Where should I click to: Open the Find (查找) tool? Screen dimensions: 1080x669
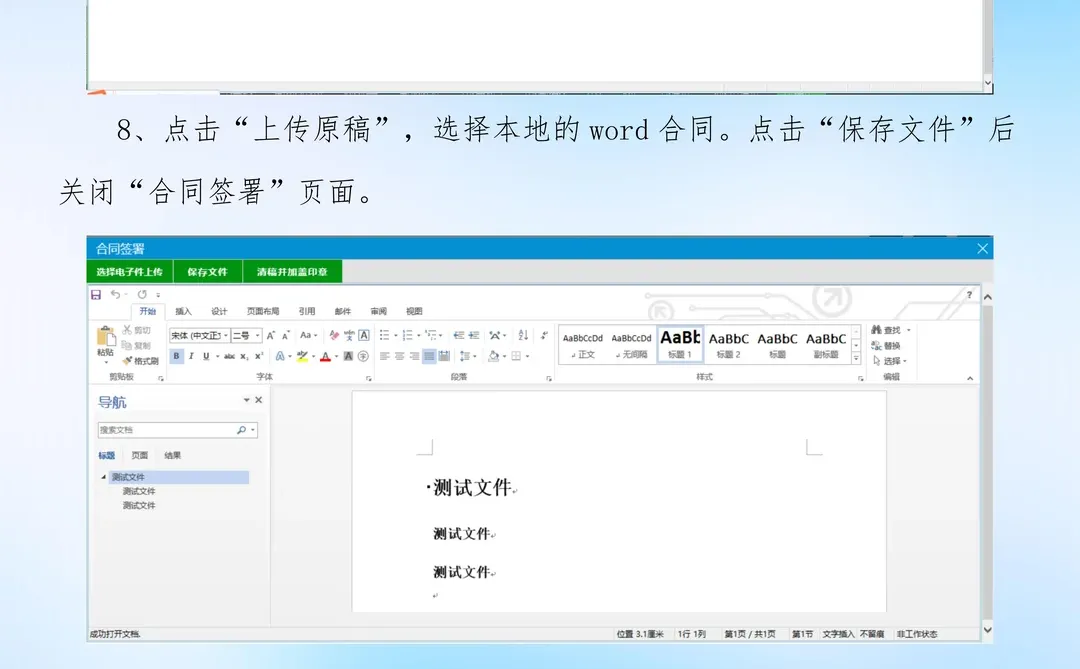[x=886, y=328]
